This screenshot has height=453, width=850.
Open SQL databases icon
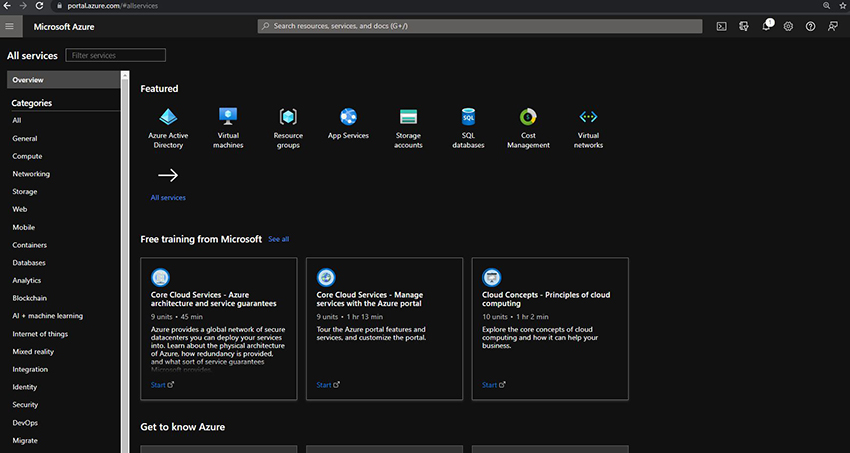coord(468,117)
